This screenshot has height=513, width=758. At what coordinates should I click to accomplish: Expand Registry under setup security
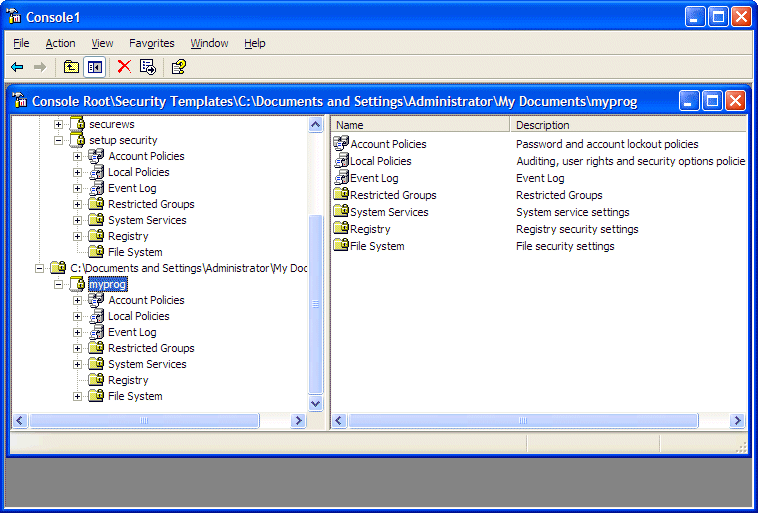77,236
